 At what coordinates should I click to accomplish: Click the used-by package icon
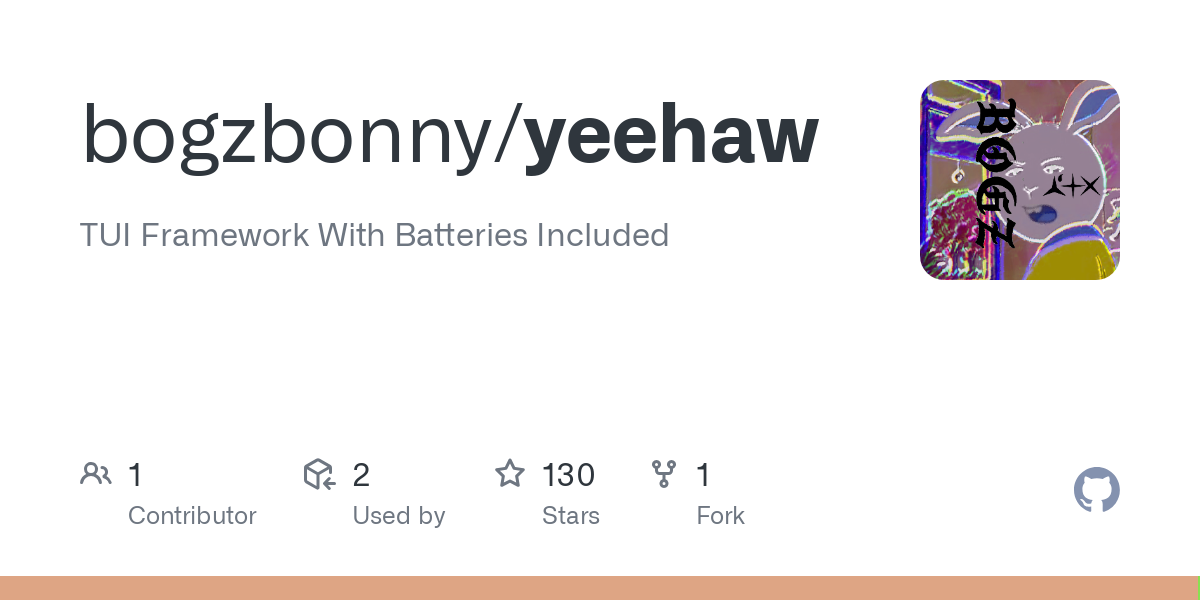click(319, 474)
